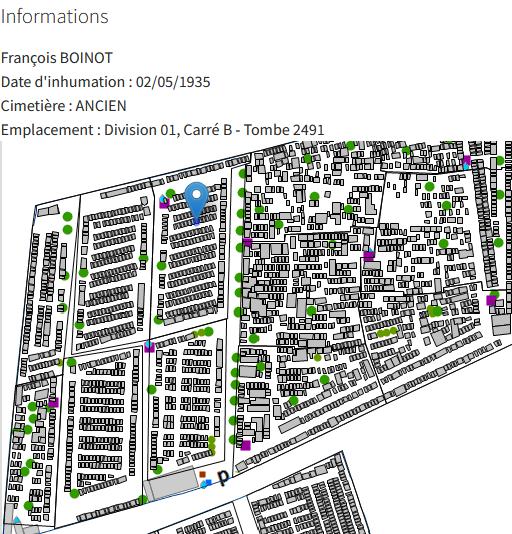
Task: Click the Informations heading
Action: point(55,16)
